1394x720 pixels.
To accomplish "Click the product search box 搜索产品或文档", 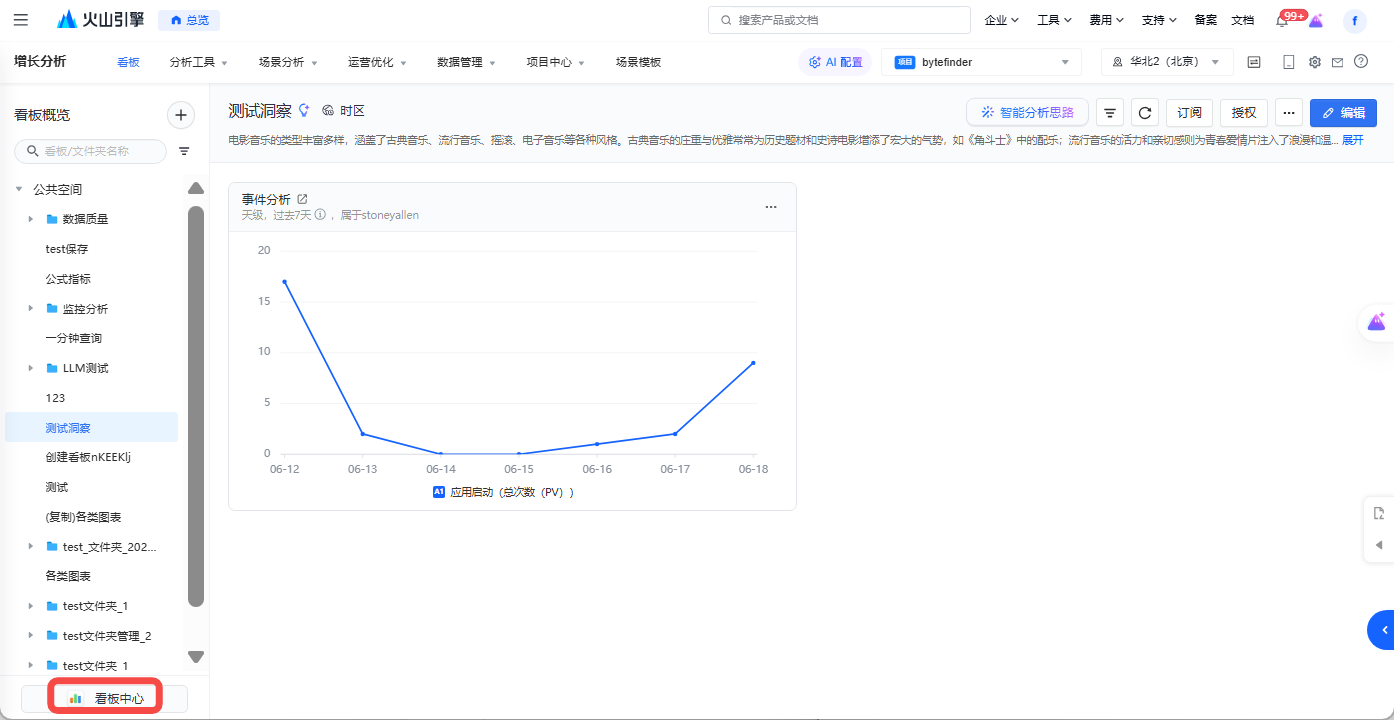I will [839, 20].
